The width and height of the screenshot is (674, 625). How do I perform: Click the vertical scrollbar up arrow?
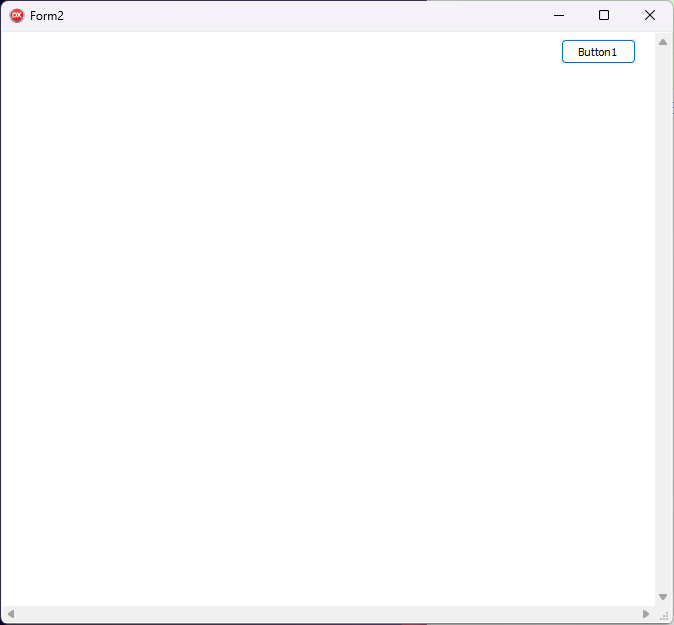[662, 42]
